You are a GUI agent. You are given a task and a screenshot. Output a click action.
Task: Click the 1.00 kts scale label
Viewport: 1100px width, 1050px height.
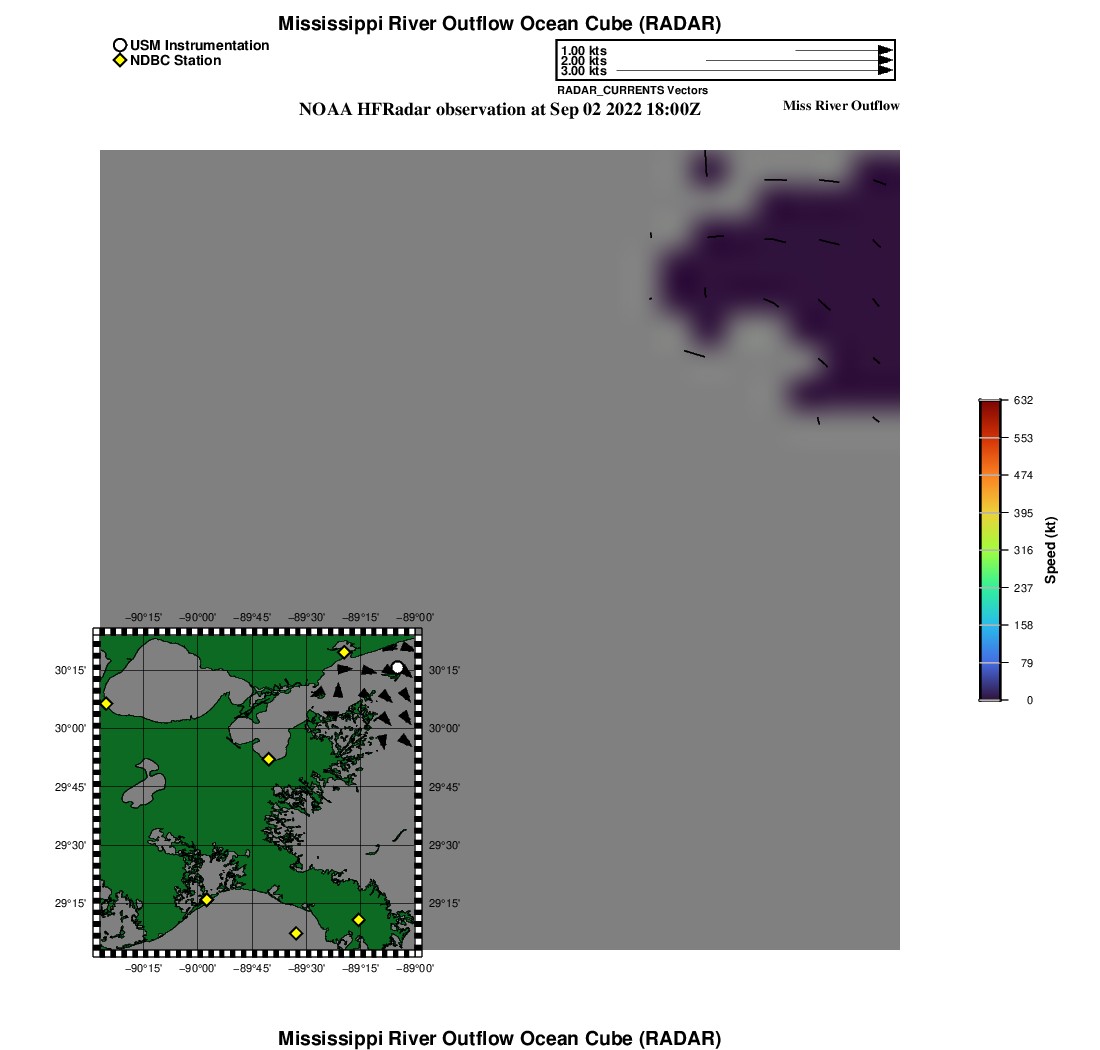pos(583,51)
